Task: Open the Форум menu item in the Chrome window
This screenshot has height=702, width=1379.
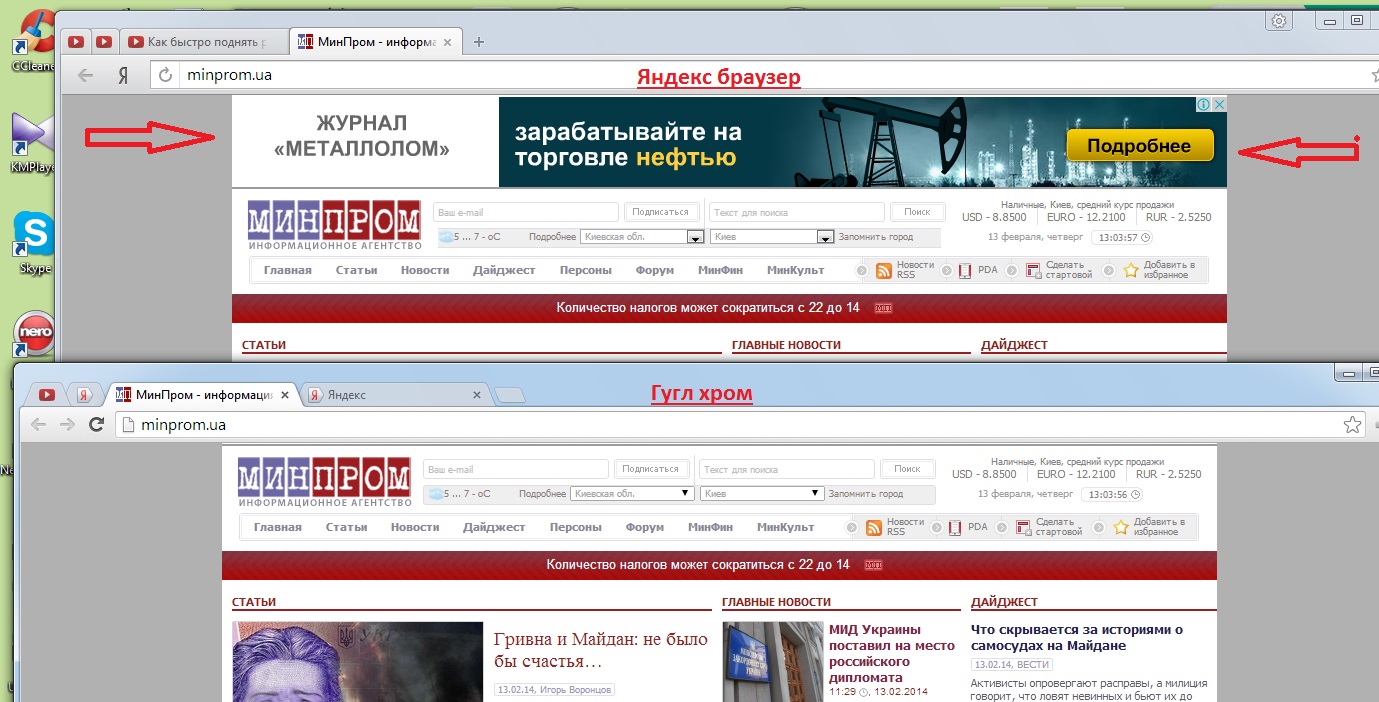Action: tap(645, 527)
